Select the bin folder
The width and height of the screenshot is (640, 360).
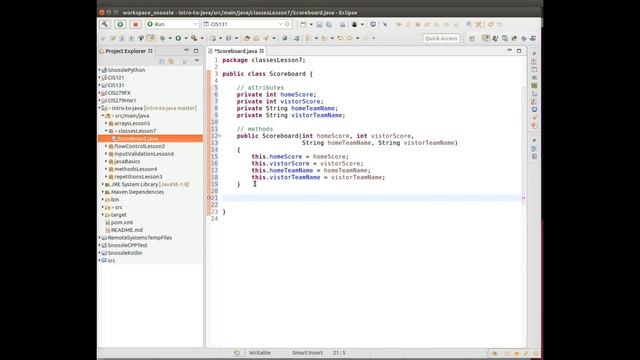click(115, 200)
